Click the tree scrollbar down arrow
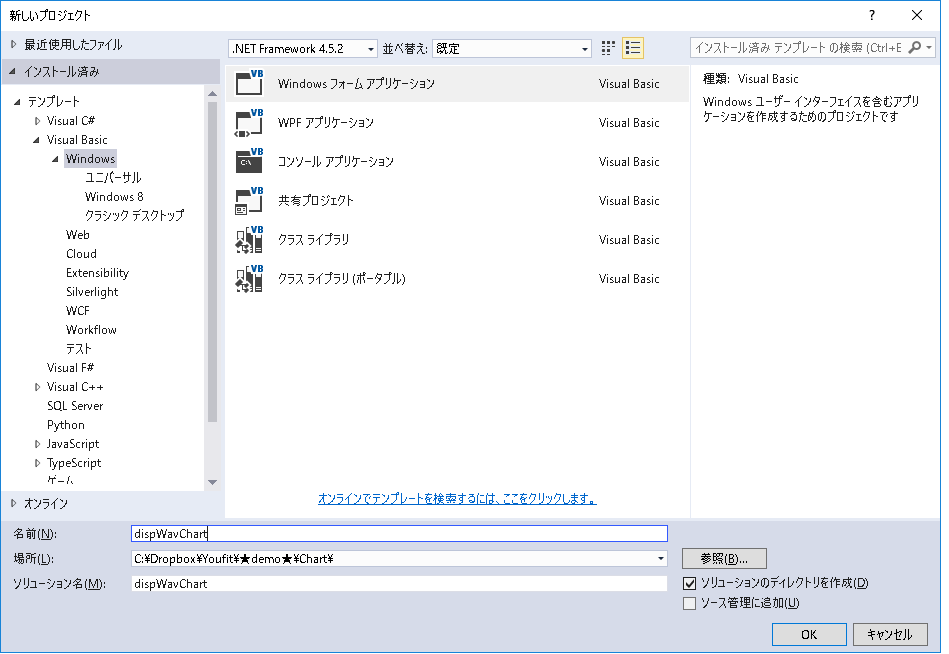Image resolution: width=949 pixels, height=654 pixels. (212, 482)
